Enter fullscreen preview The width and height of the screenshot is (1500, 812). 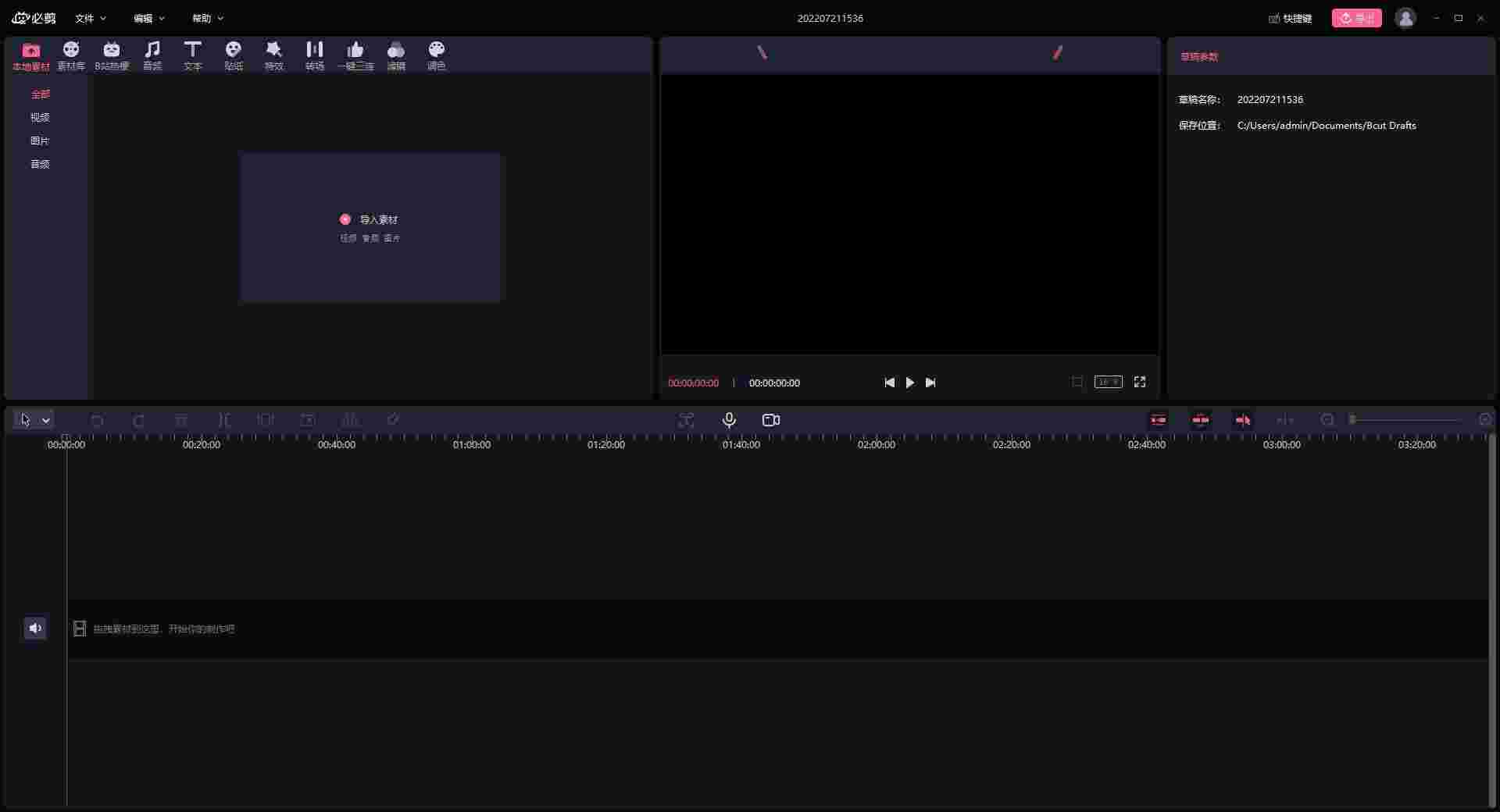[1140, 382]
